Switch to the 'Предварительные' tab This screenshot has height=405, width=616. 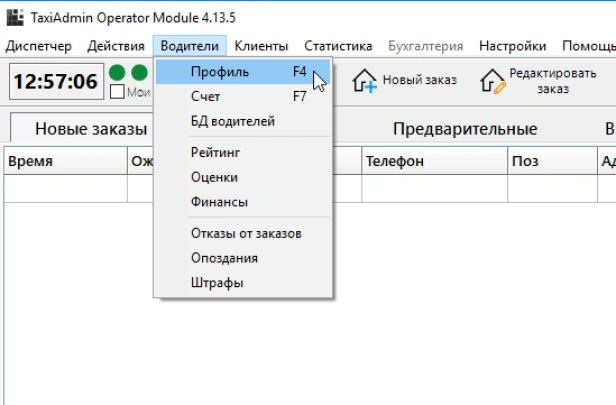(x=464, y=129)
